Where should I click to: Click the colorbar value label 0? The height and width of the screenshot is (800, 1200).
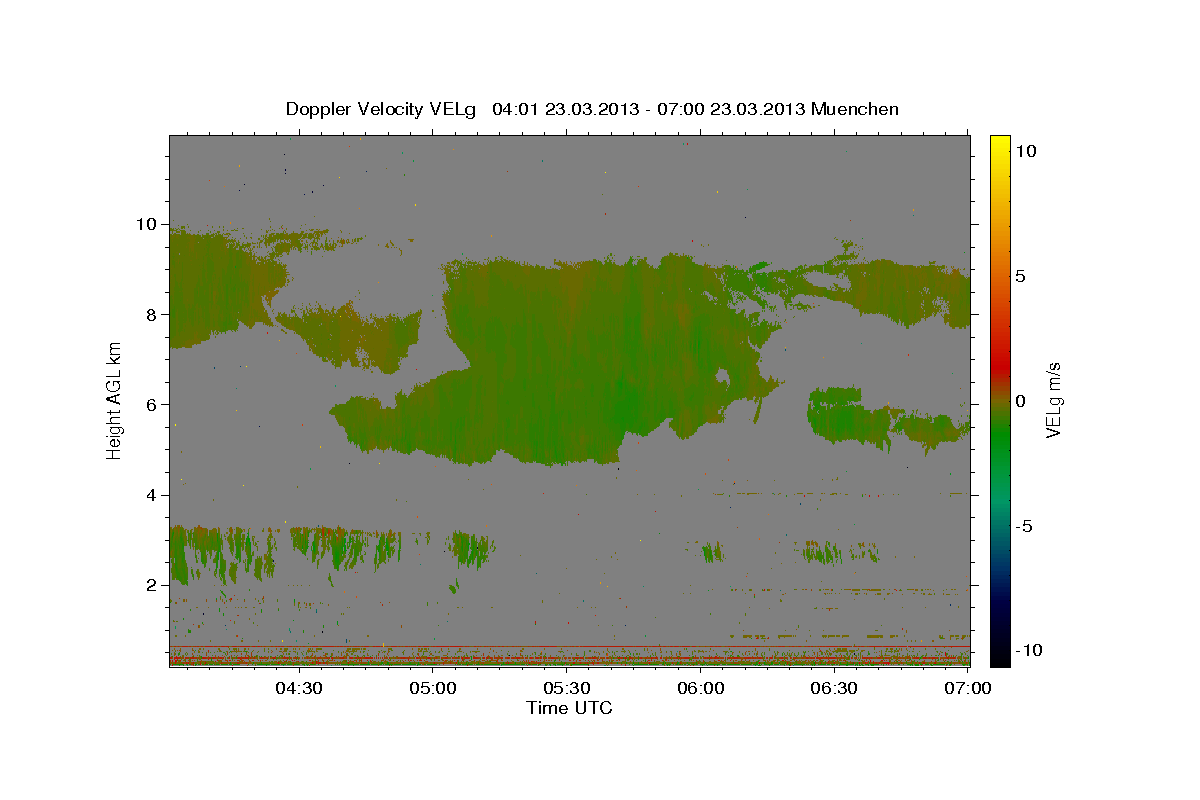(x=1020, y=400)
